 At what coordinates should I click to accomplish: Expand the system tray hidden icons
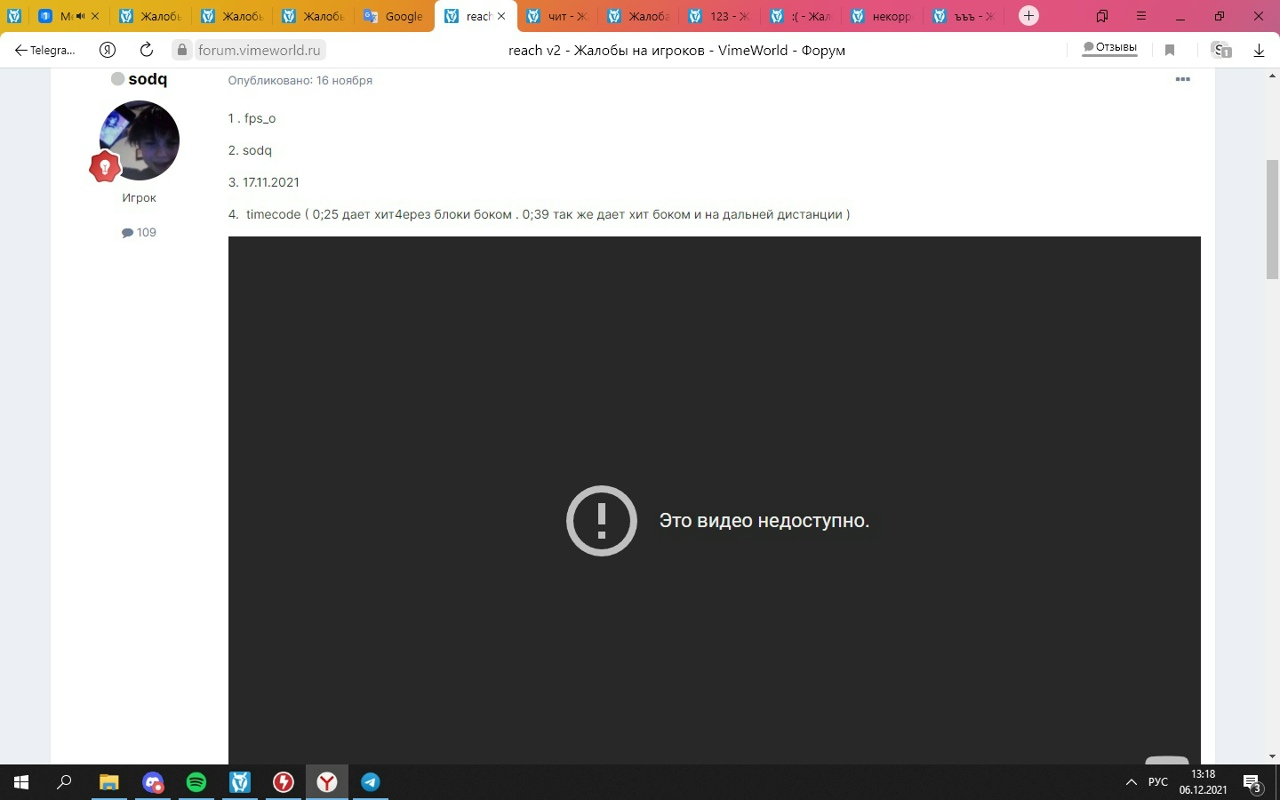1131,782
